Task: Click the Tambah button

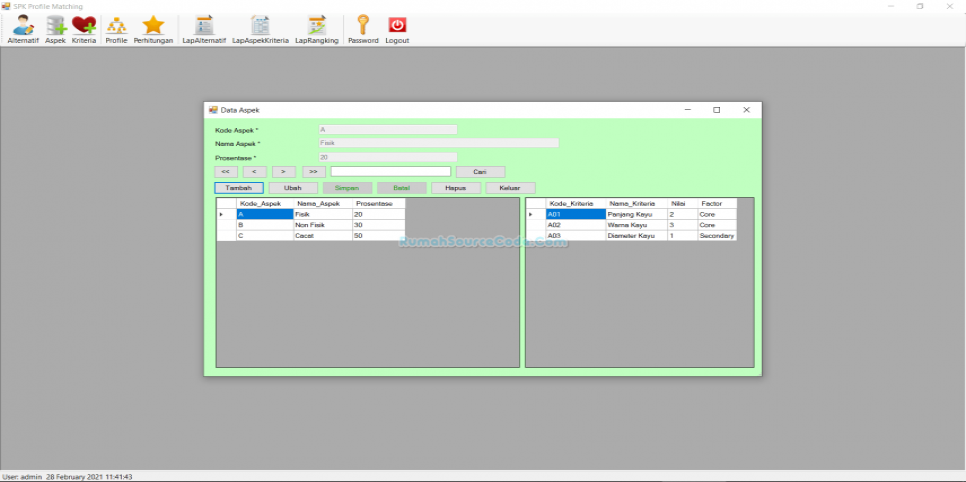Action: [239, 188]
